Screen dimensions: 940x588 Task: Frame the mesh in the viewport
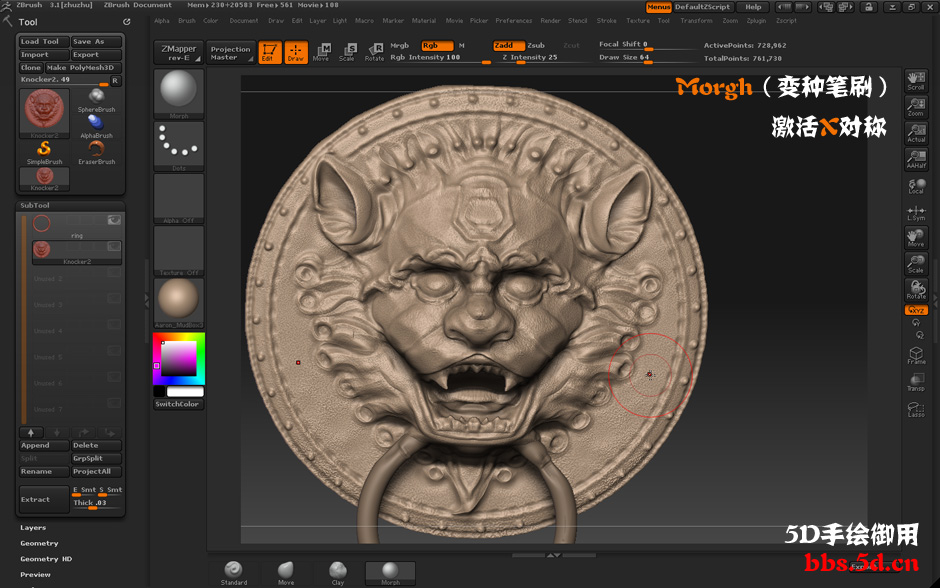pyautogui.click(x=915, y=355)
